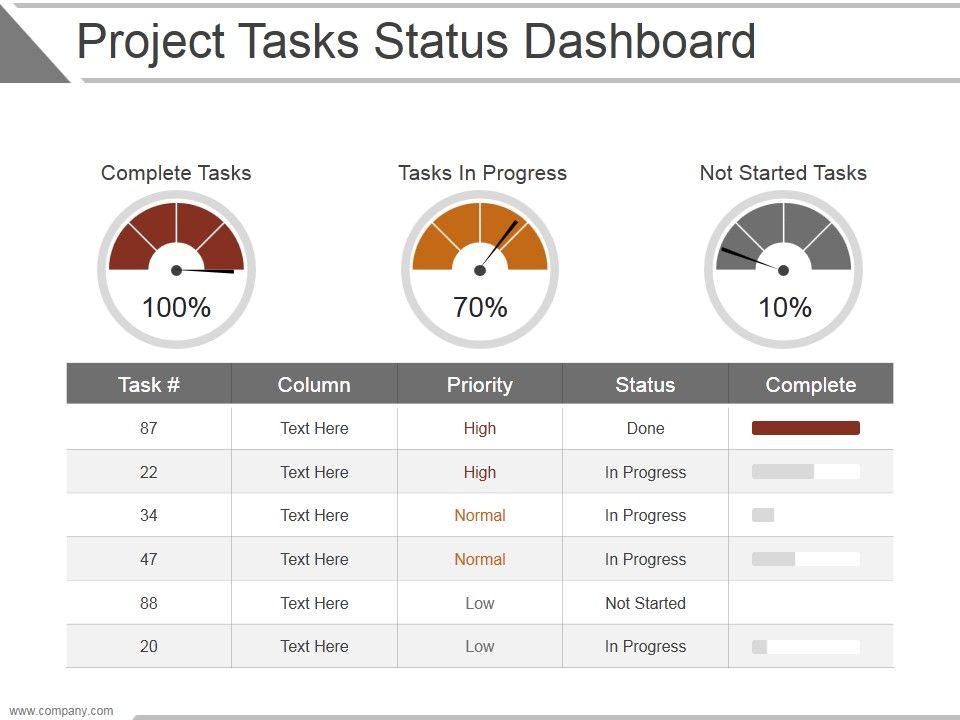The width and height of the screenshot is (960, 720).
Task: Click the progress bar for task 22
Action: pos(806,472)
